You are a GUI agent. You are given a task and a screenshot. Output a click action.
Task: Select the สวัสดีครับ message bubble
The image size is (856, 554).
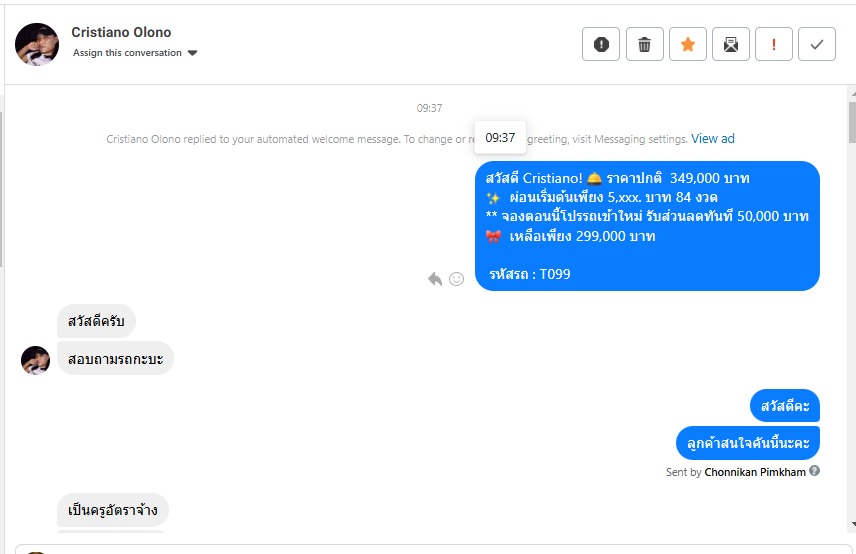click(96, 321)
